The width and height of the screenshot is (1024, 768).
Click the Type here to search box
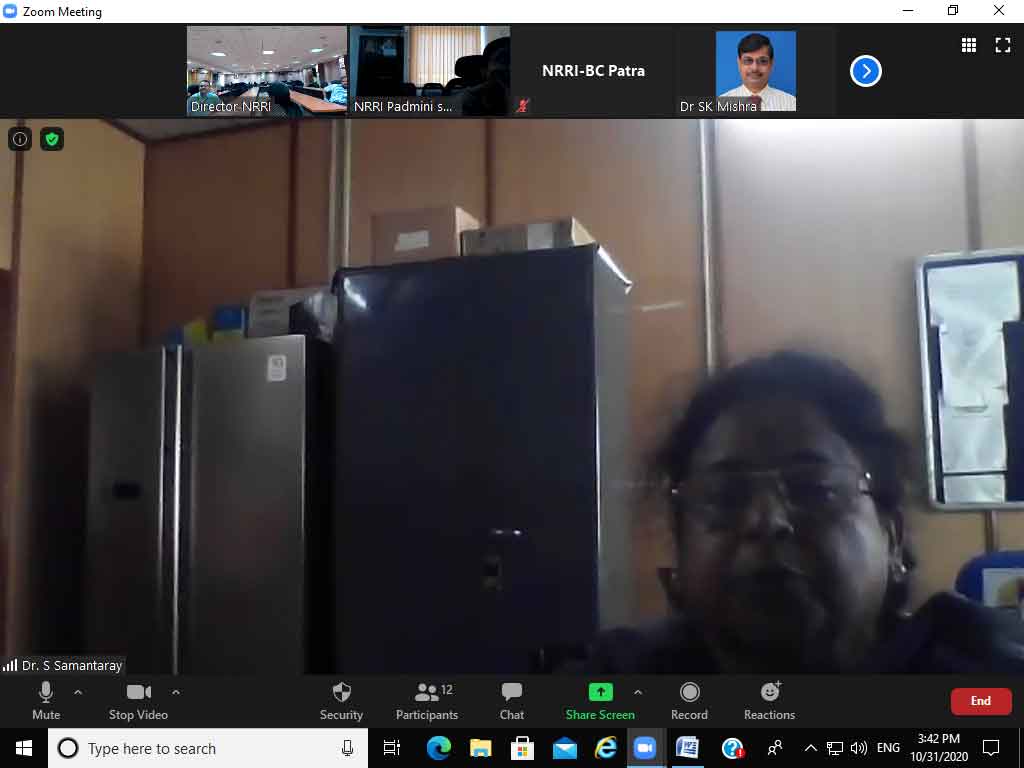208,748
